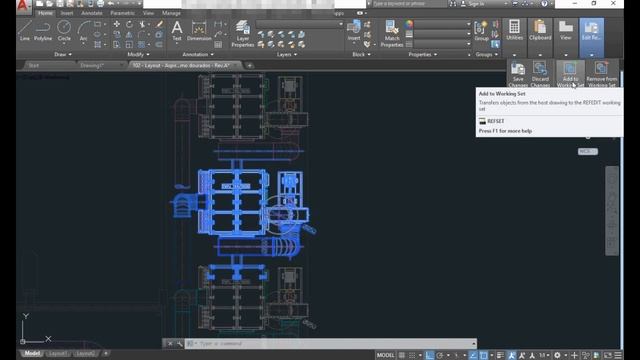640x360 pixels.
Task: Toggle polar tracking in status bar
Action: point(440,356)
